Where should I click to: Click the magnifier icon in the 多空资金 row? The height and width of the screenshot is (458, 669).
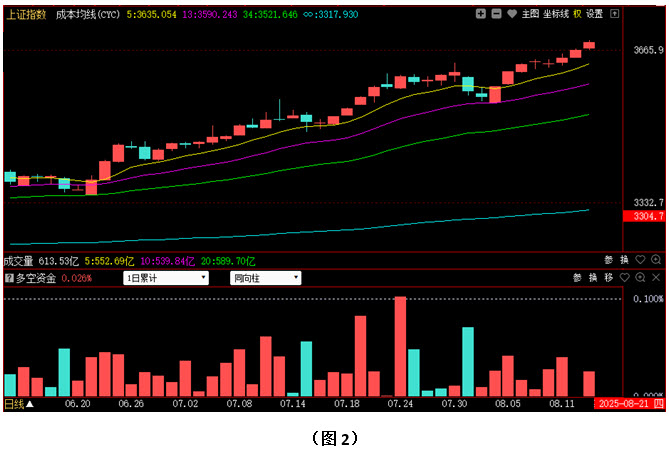tap(640, 278)
